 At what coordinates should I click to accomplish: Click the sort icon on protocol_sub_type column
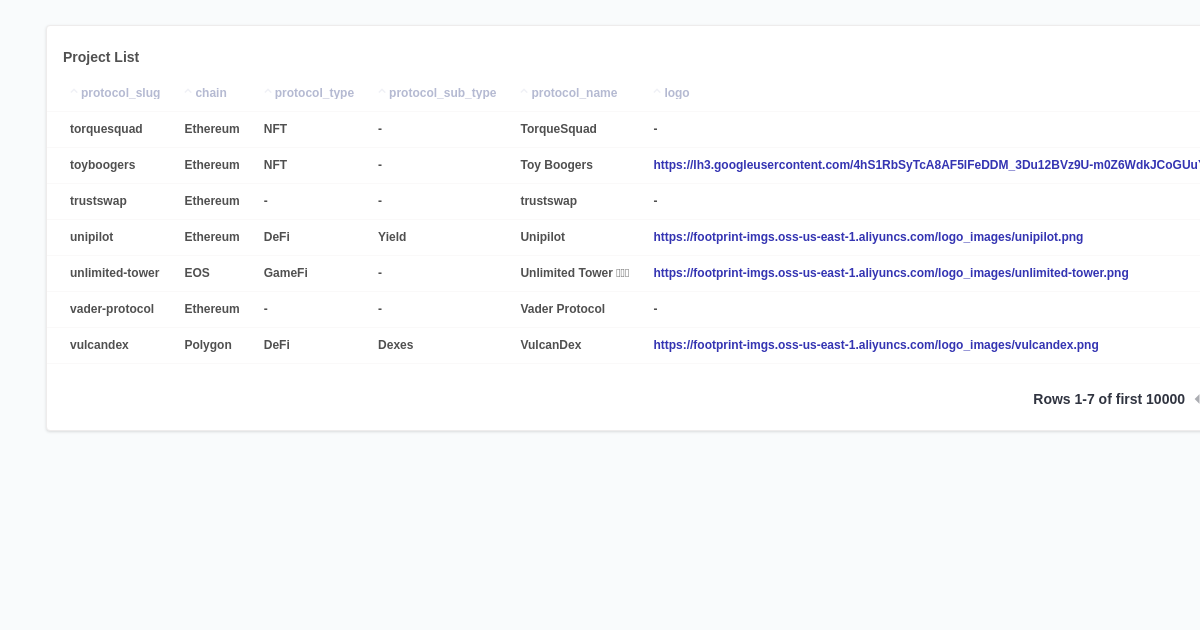tap(382, 92)
